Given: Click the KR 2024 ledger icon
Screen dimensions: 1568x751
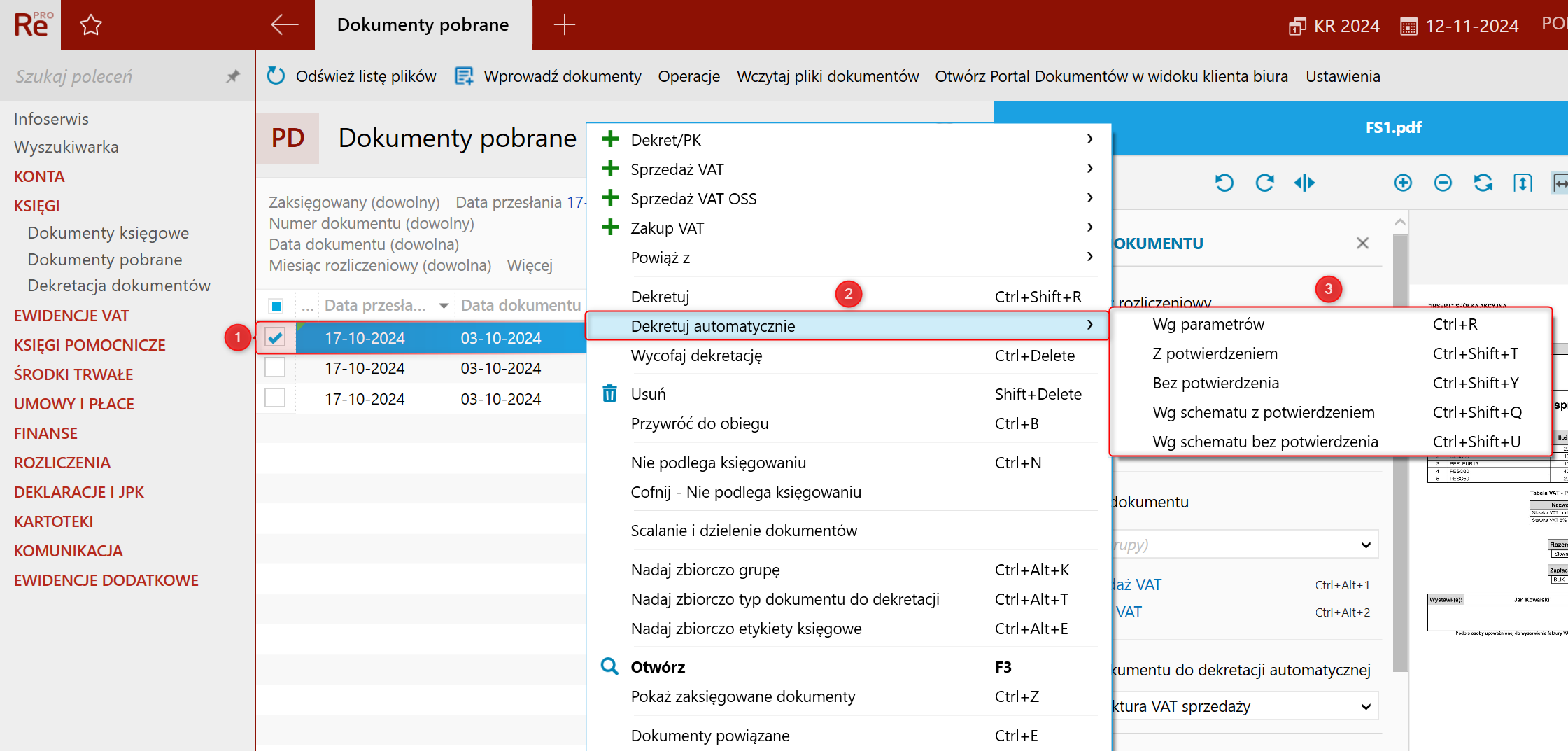Looking at the screenshot, I should tap(1297, 26).
